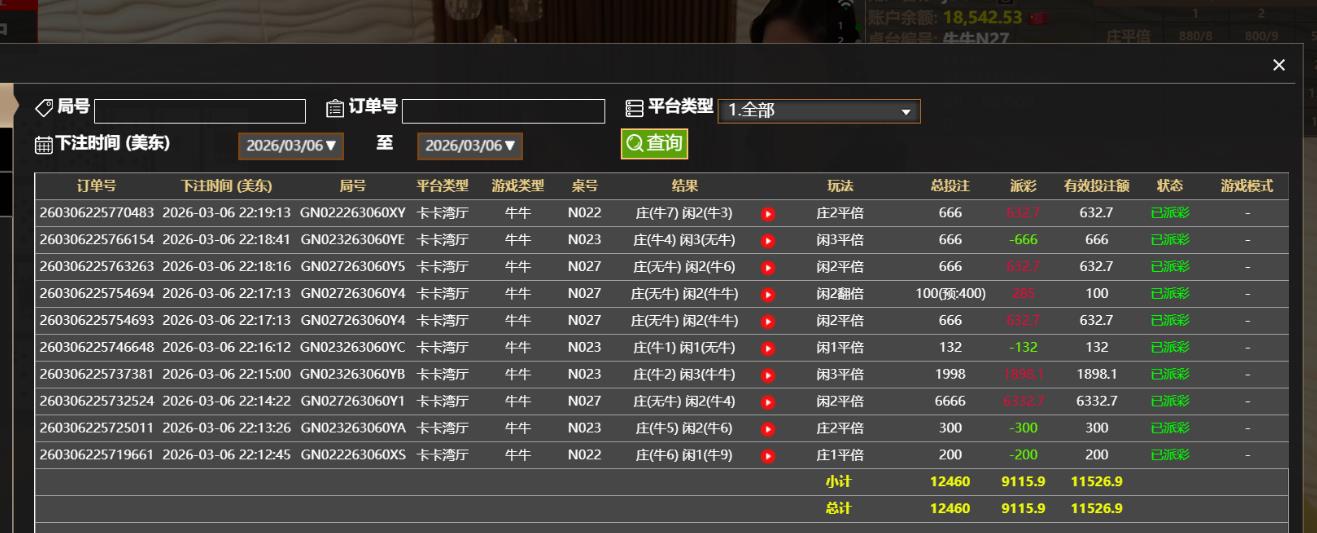This screenshot has height=533, width=1317.
Task: Play replay video for order 260306225732524
Action: pos(768,401)
